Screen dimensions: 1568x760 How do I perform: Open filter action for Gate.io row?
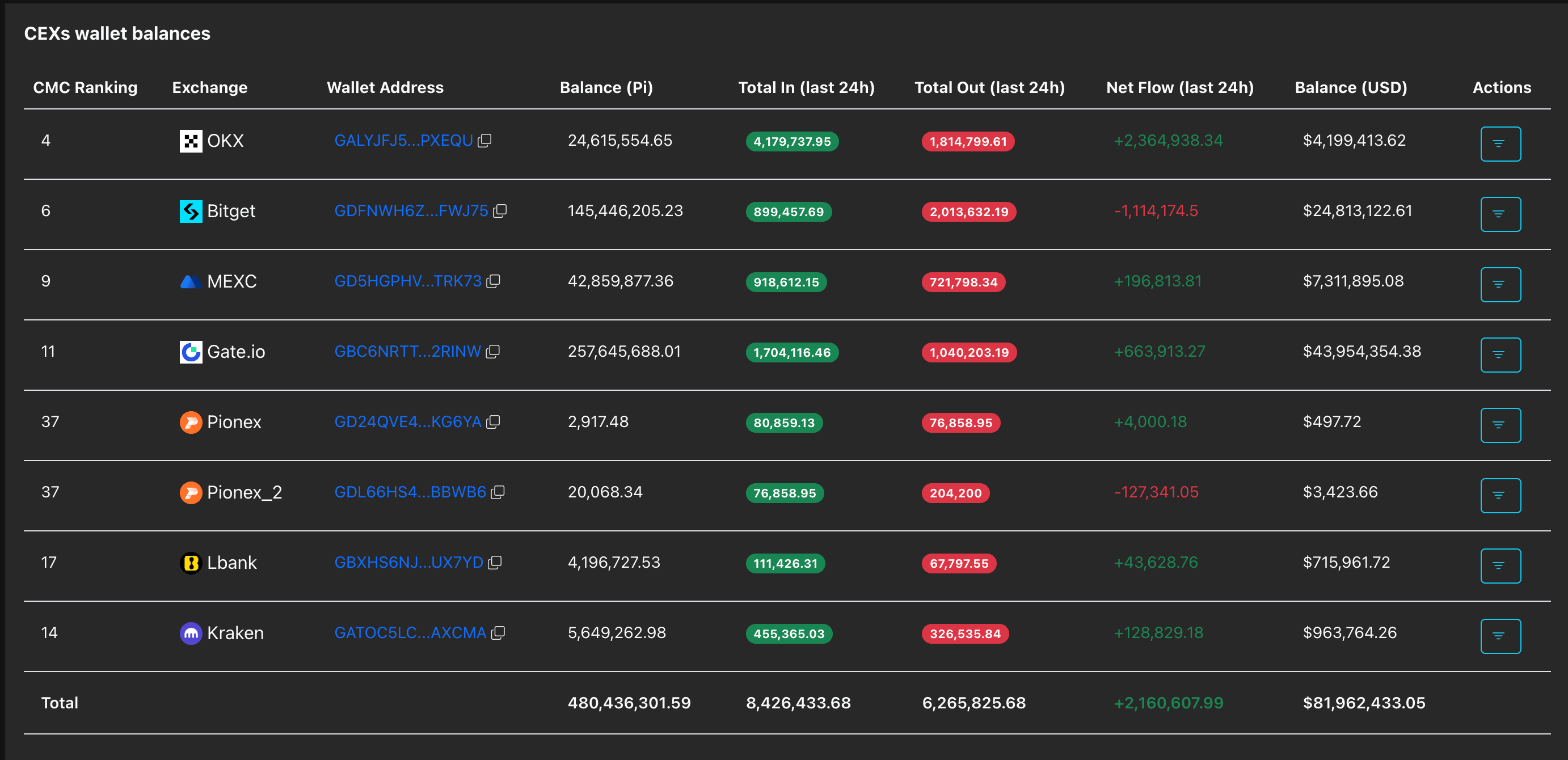(1500, 354)
